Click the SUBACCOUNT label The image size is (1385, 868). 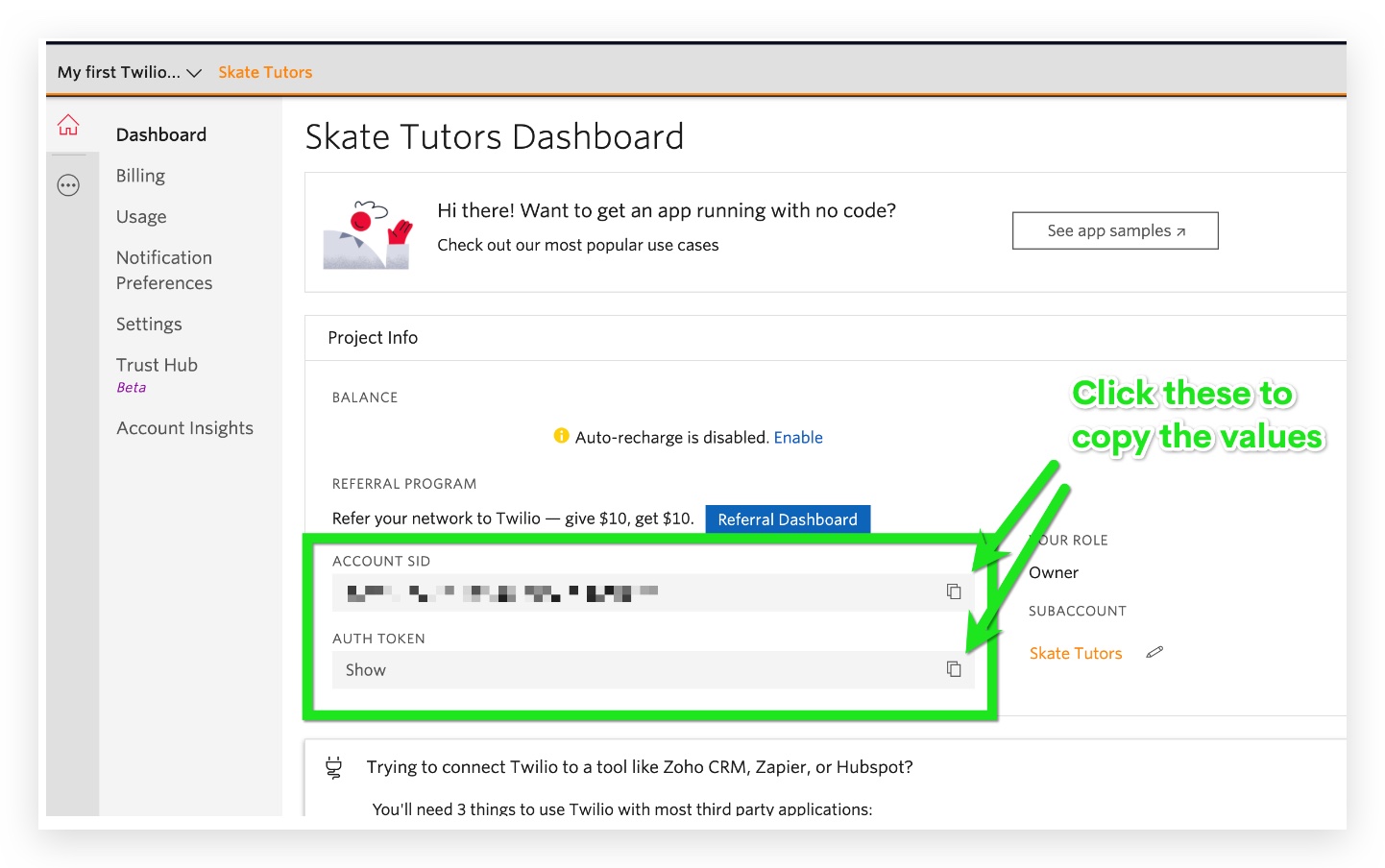(x=1078, y=611)
